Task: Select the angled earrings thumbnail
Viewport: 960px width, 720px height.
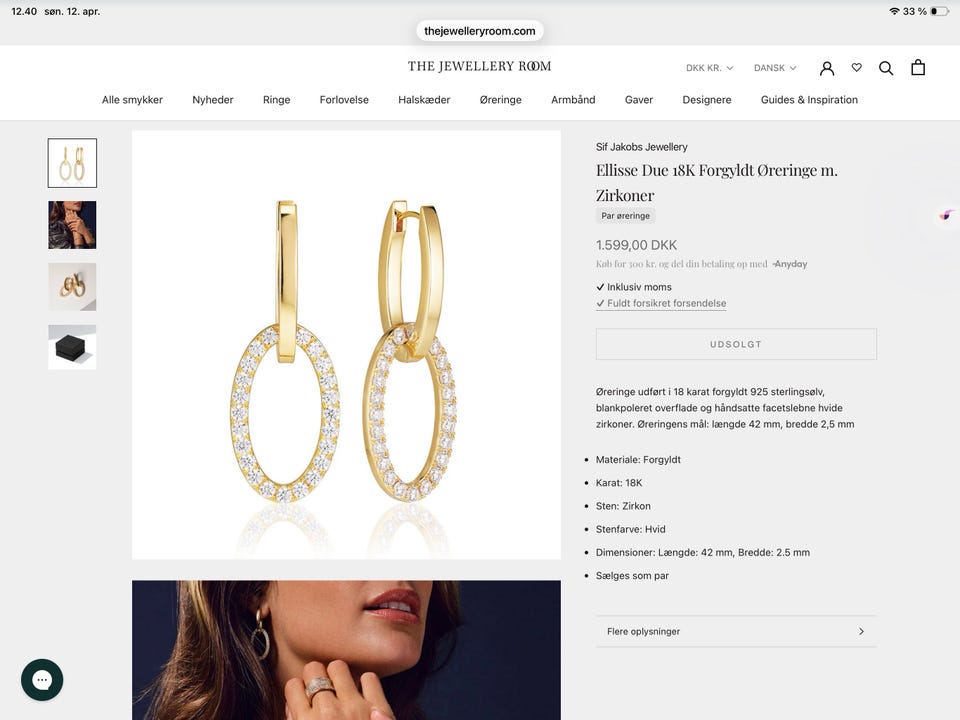Action: pyautogui.click(x=72, y=287)
